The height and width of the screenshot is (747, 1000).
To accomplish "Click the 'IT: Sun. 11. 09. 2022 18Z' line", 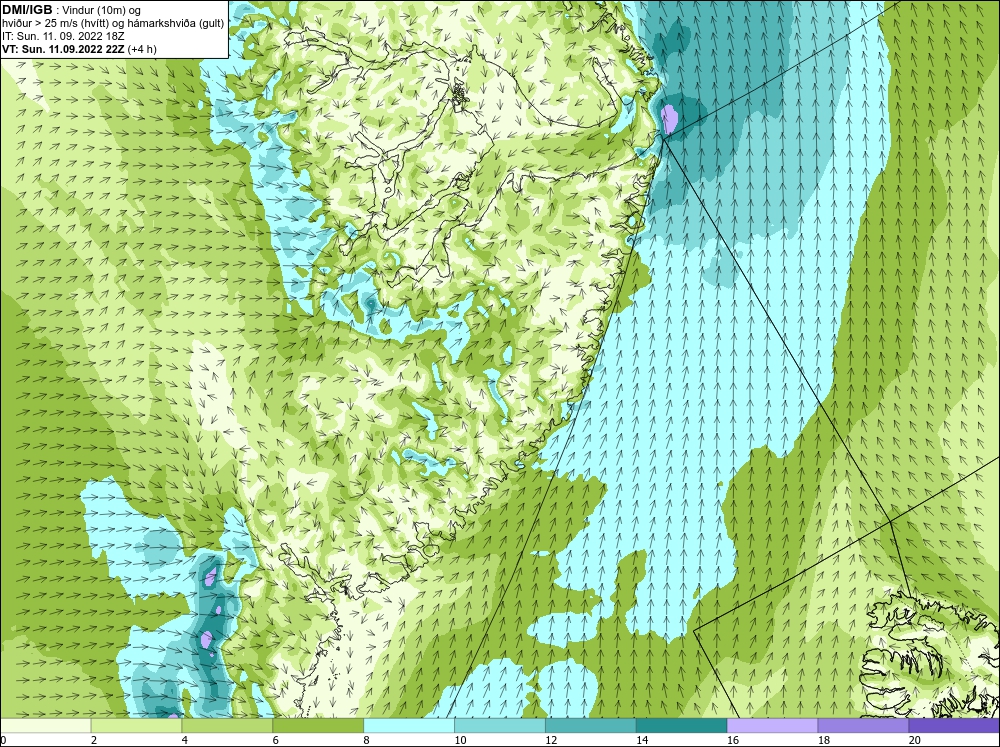I will (x=63, y=36).
